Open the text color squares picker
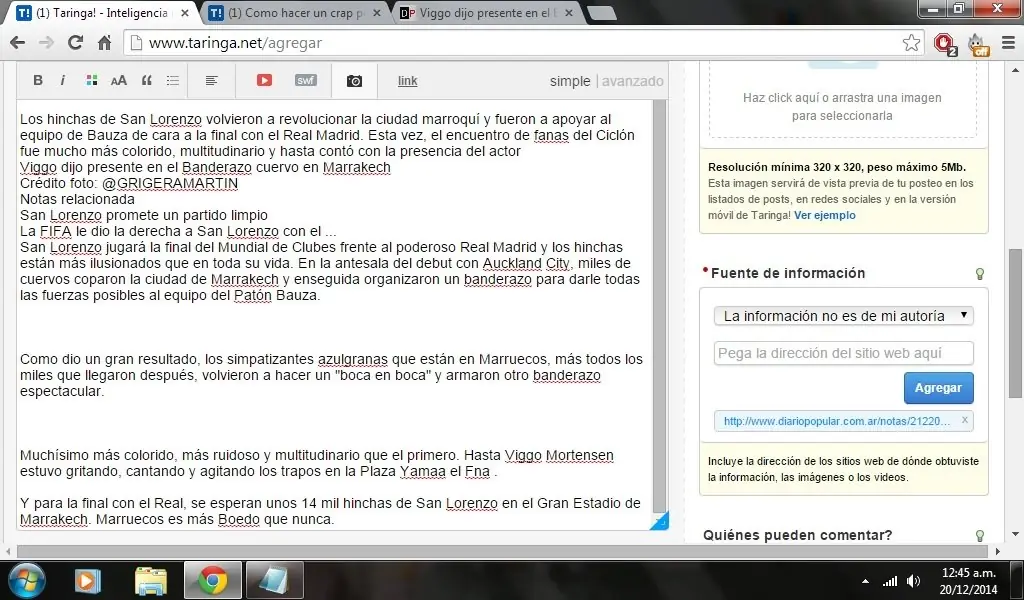This screenshot has height=600, width=1024. tap(92, 80)
